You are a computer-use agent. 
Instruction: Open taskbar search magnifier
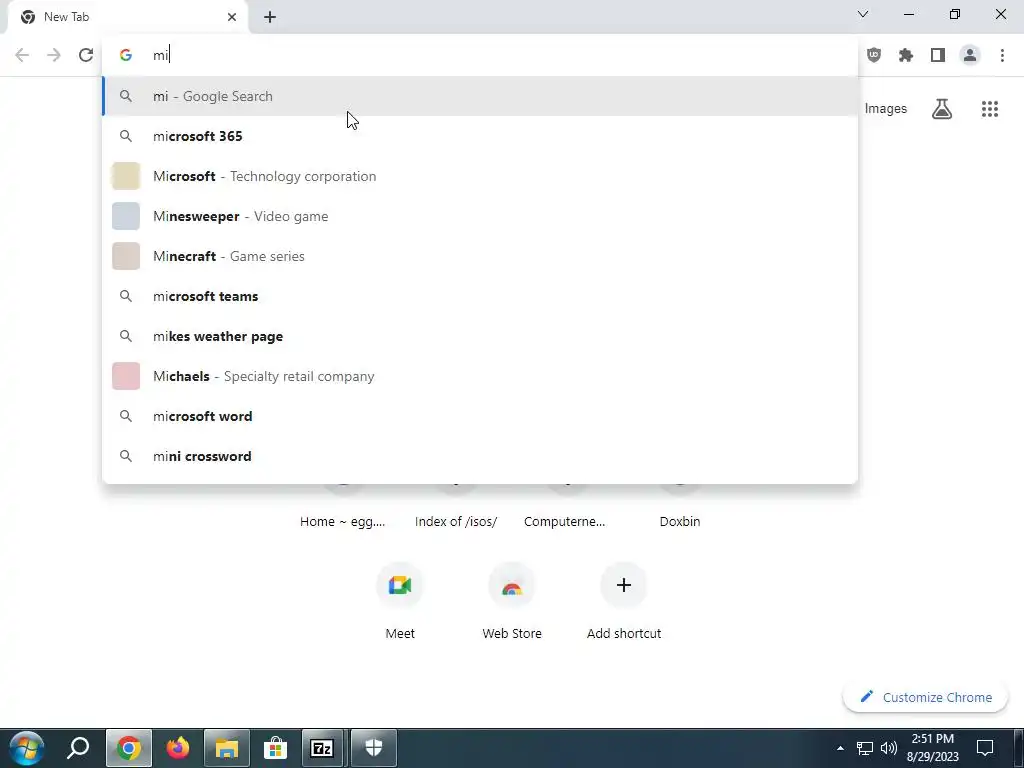pos(78,748)
